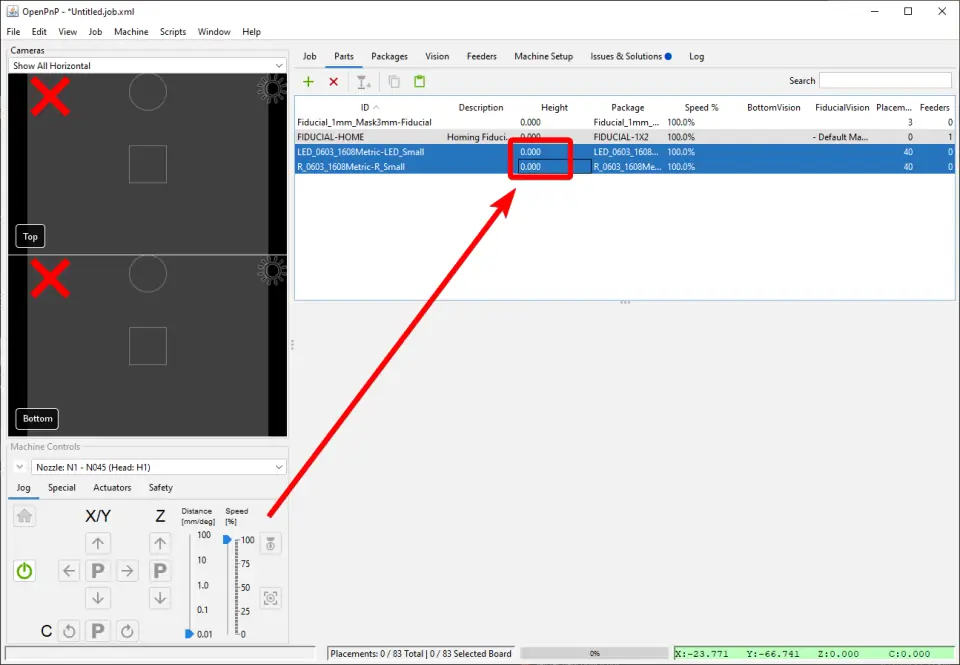Jog X/Y up with the arrow button
This screenshot has width=960, height=665.
98,544
